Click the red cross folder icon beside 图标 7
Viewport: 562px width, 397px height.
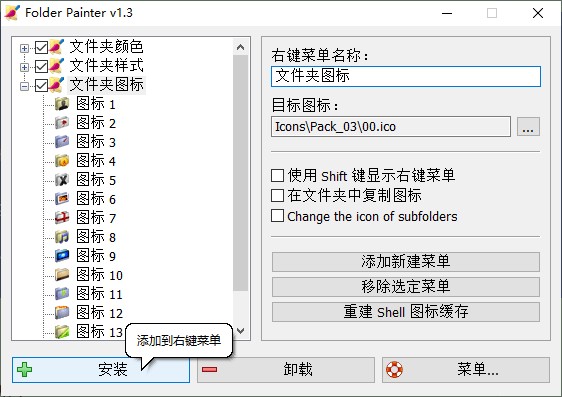[x=62, y=218]
